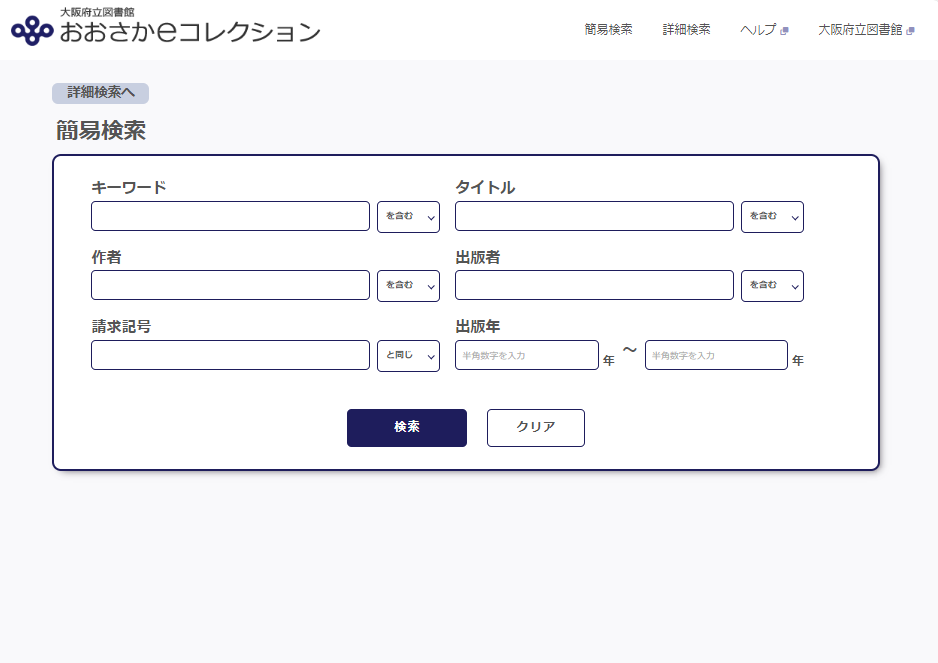Focus the タイトル text field
Image resolution: width=938 pixels, height=663 pixels.
(x=594, y=216)
